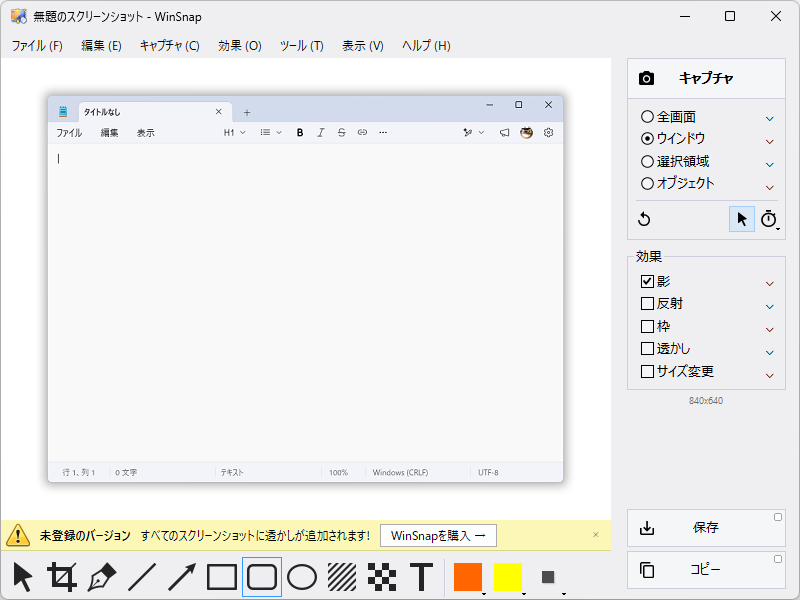Open the ヘルプ (H) menu
The width and height of the screenshot is (800, 600).
[426, 46]
